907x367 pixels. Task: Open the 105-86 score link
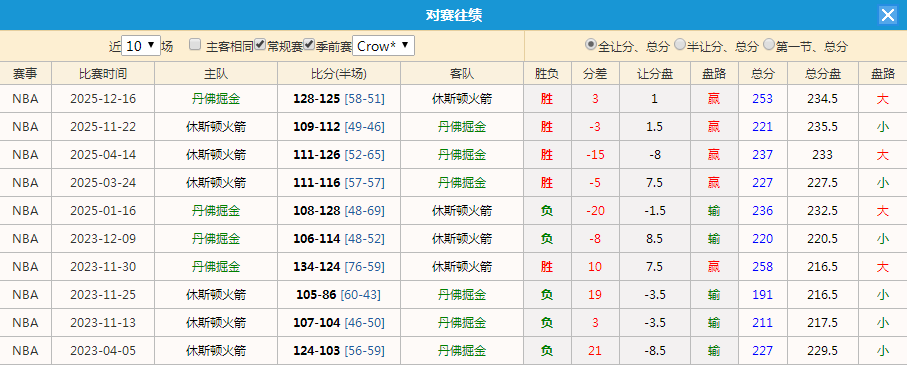click(316, 295)
